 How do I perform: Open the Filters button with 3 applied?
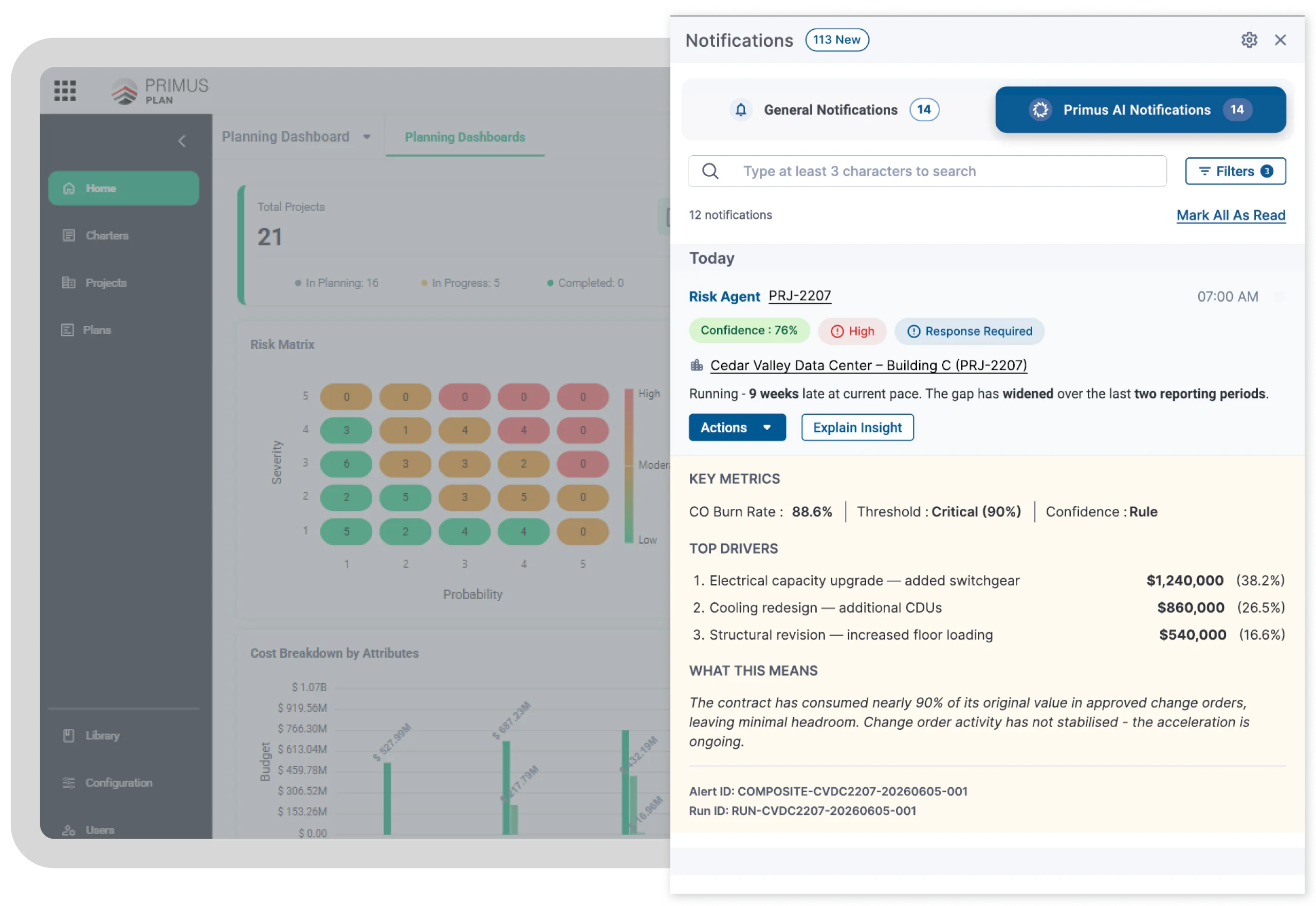(1235, 171)
